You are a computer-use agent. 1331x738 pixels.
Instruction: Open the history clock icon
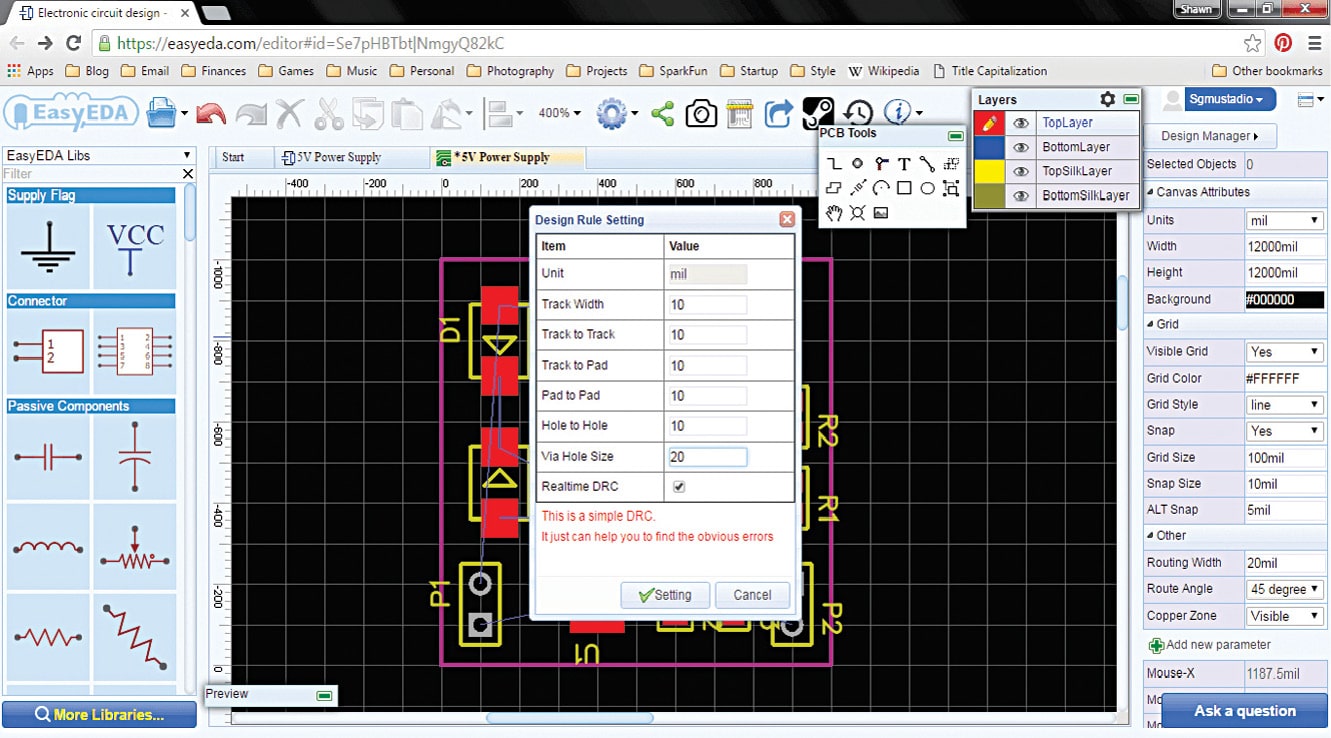pyautogui.click(x=858, y=113)
